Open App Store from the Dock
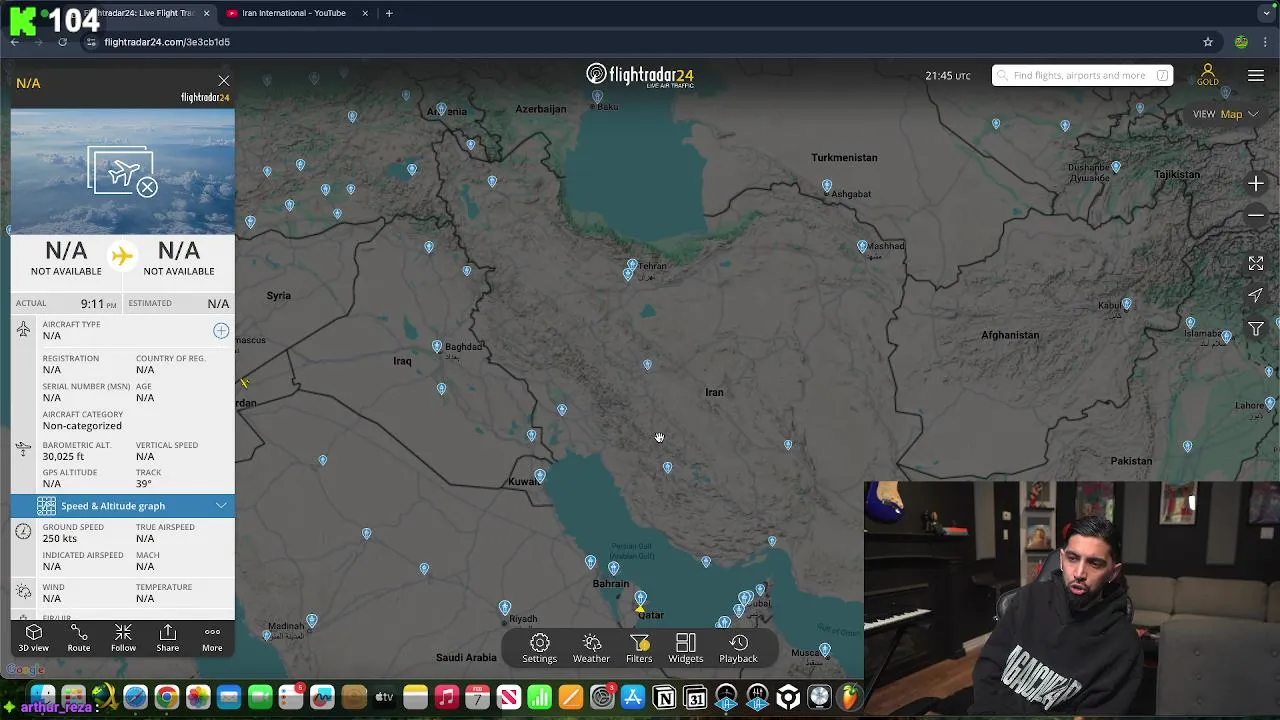Viewport: 1280px width, 720px height. tap(633, 697)
